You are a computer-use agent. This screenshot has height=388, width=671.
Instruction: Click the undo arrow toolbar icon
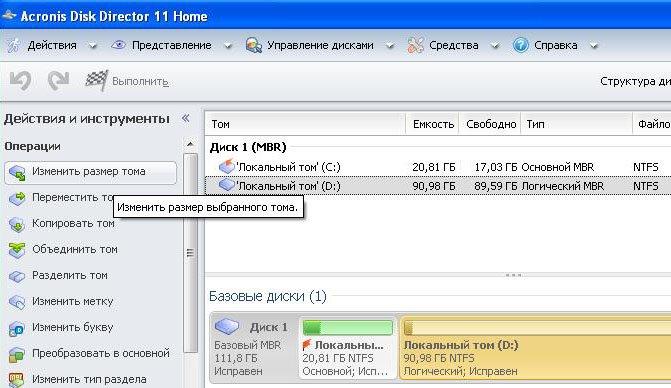[x=21, y=80]
